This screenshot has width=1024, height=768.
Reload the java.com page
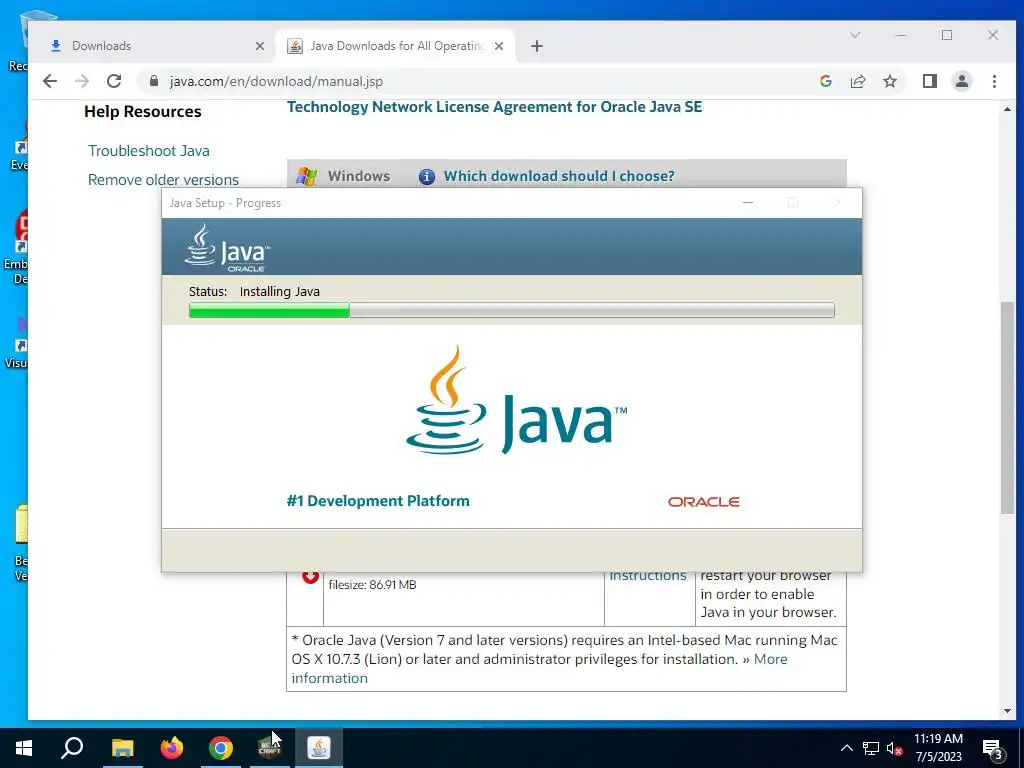114,81
